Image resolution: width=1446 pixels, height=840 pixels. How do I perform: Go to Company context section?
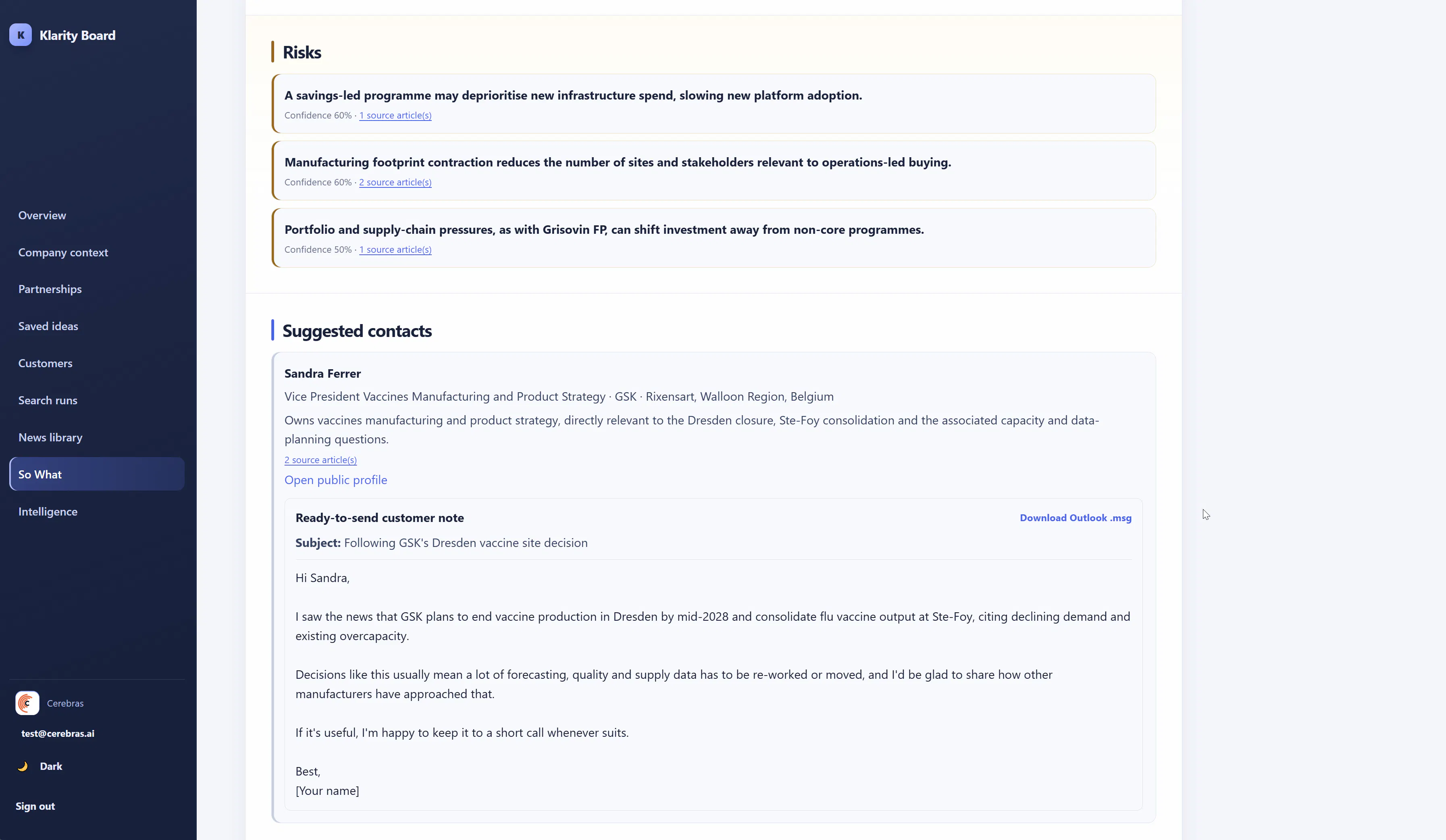pos(63,252)
